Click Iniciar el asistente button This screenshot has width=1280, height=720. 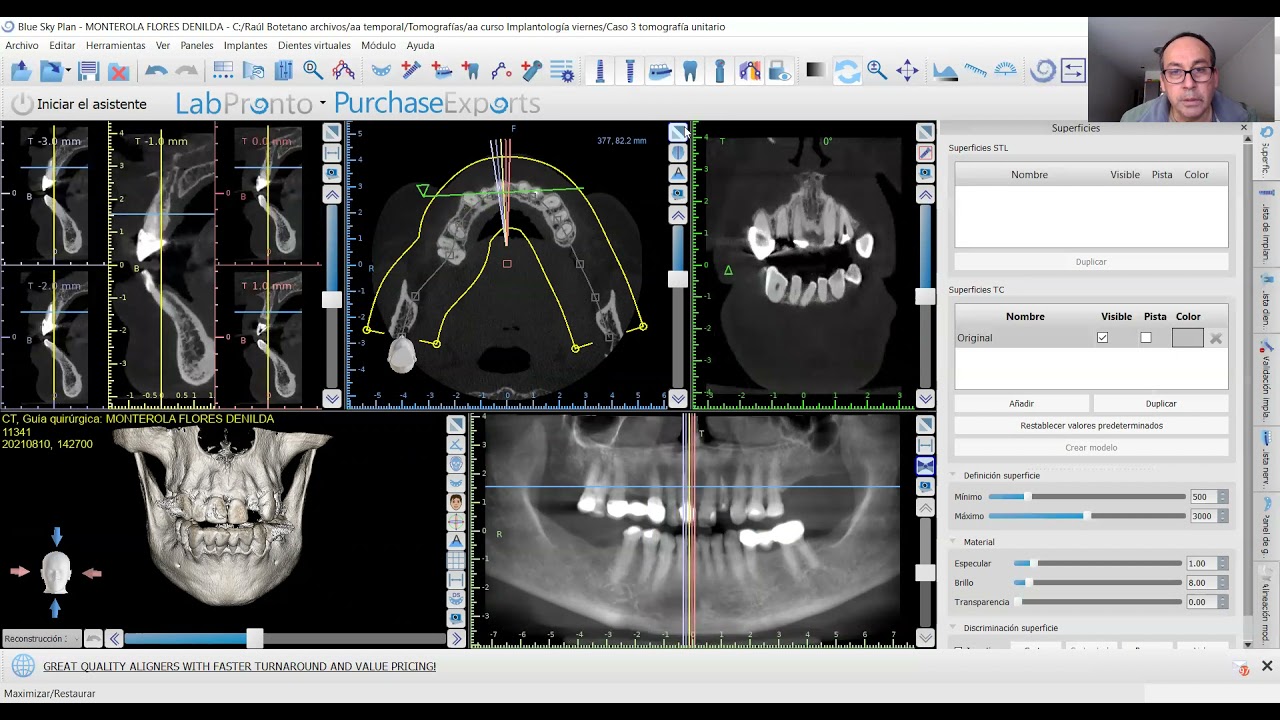point(79,104)
